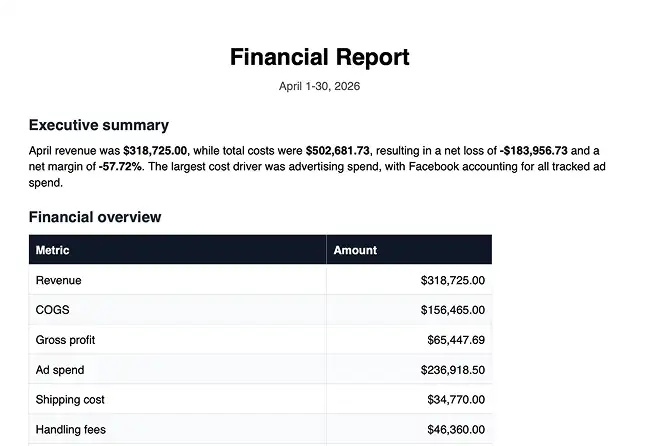Click the Financial overview heading

coord(95,217)
